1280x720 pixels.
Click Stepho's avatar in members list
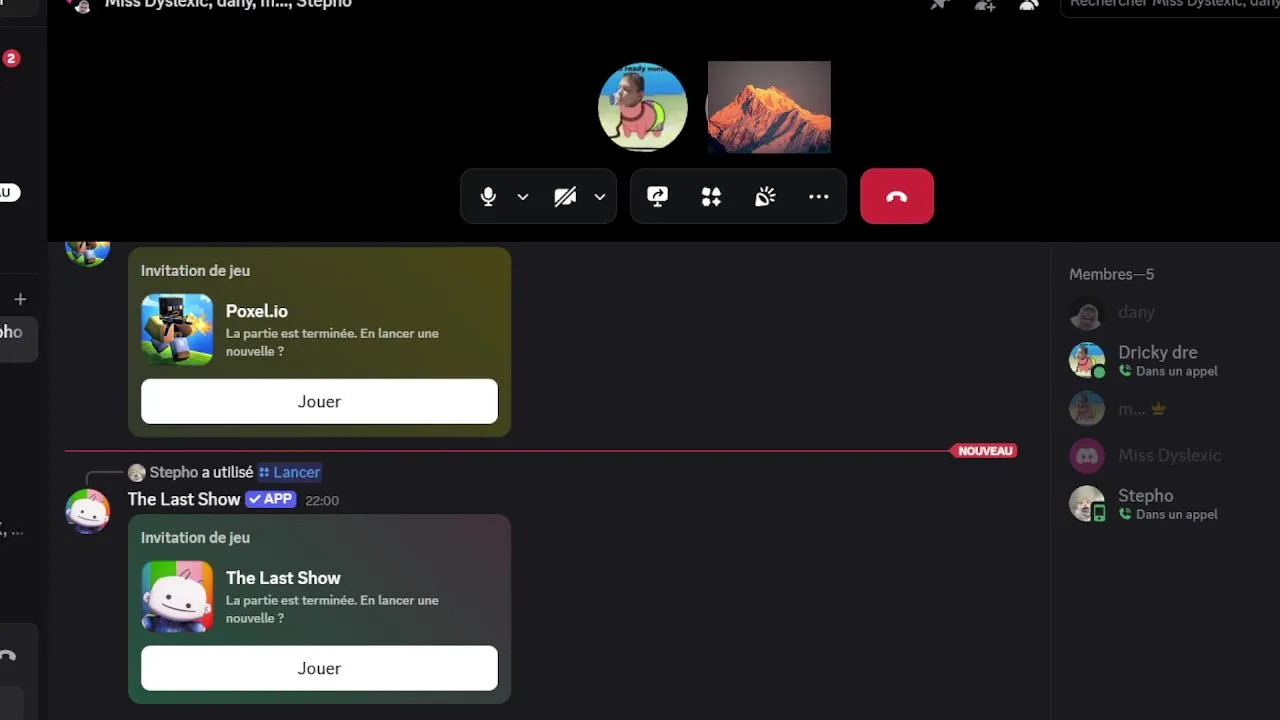coord(1087,503)
